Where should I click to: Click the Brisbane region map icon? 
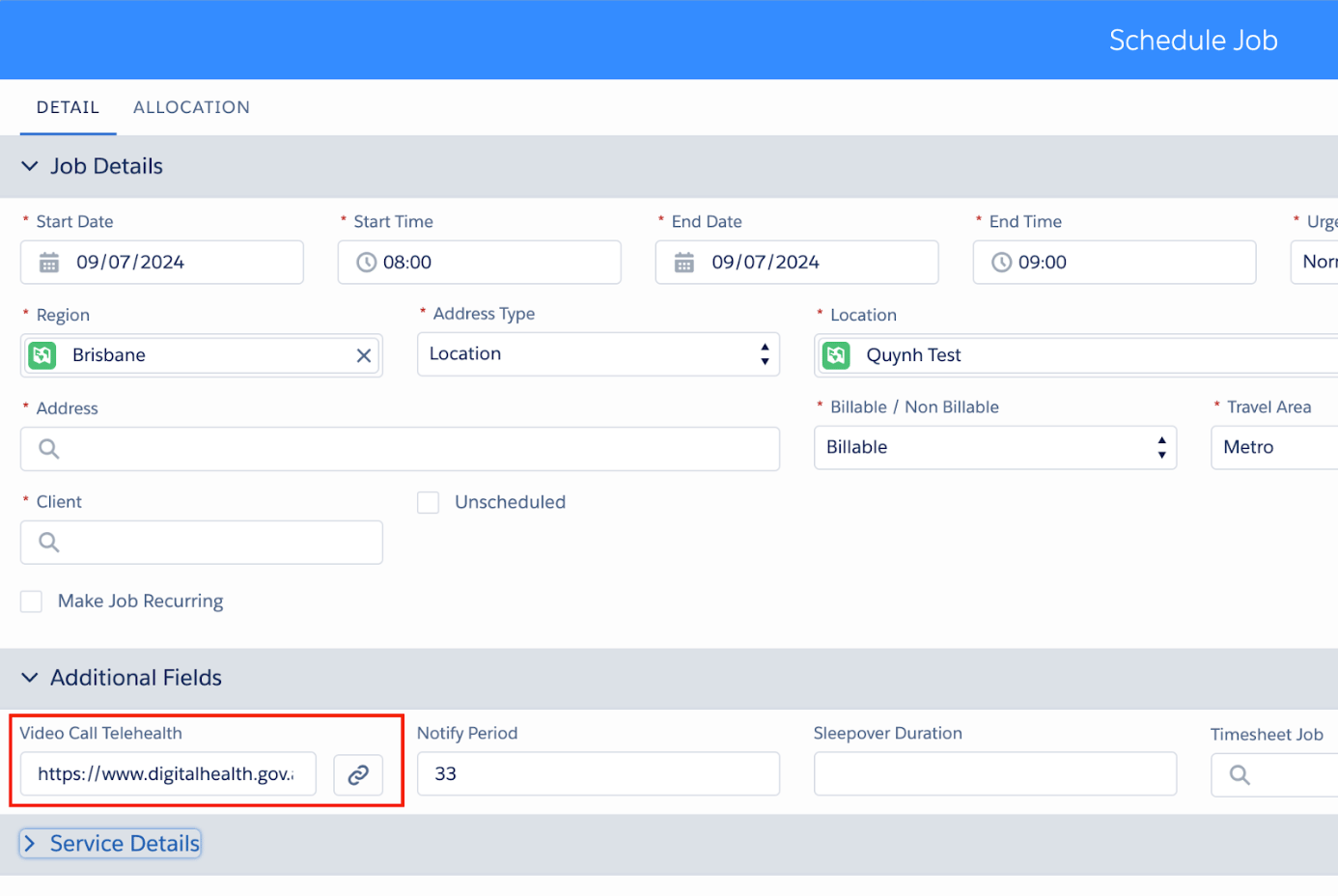tap(42, 355)
